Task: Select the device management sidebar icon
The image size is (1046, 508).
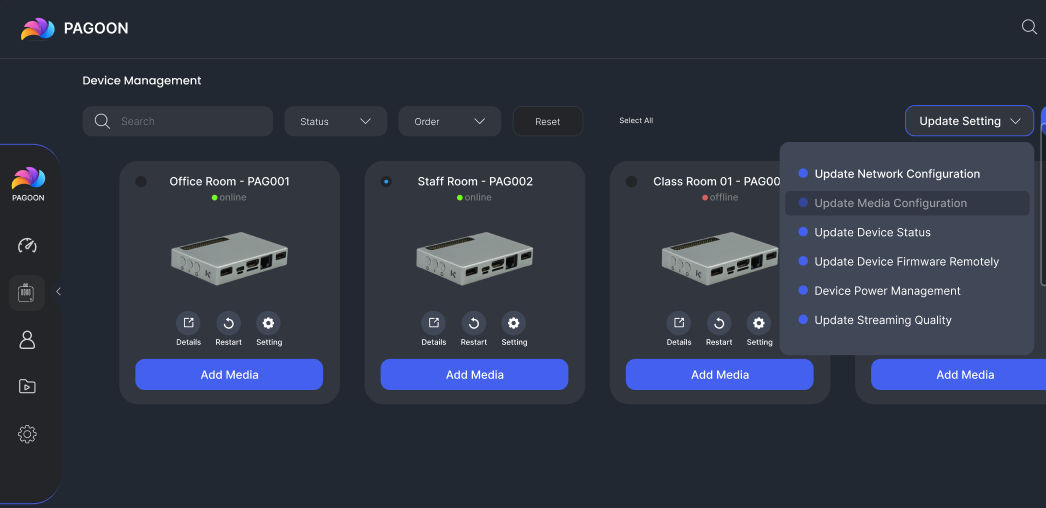Action: click(27, 292)
